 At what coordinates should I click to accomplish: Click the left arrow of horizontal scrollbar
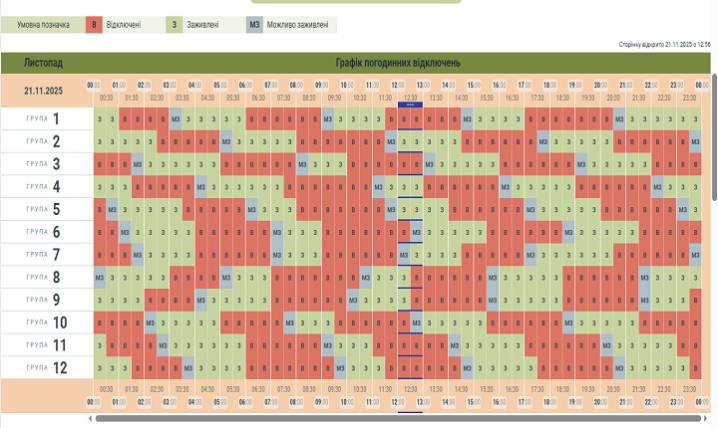90,419
